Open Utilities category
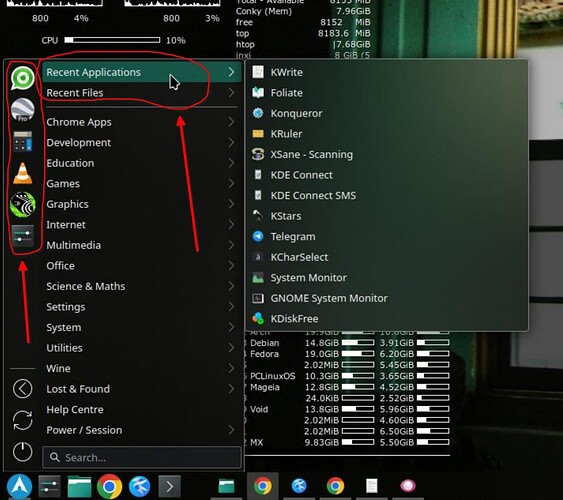Screen dimensions: 563x500 142,348
